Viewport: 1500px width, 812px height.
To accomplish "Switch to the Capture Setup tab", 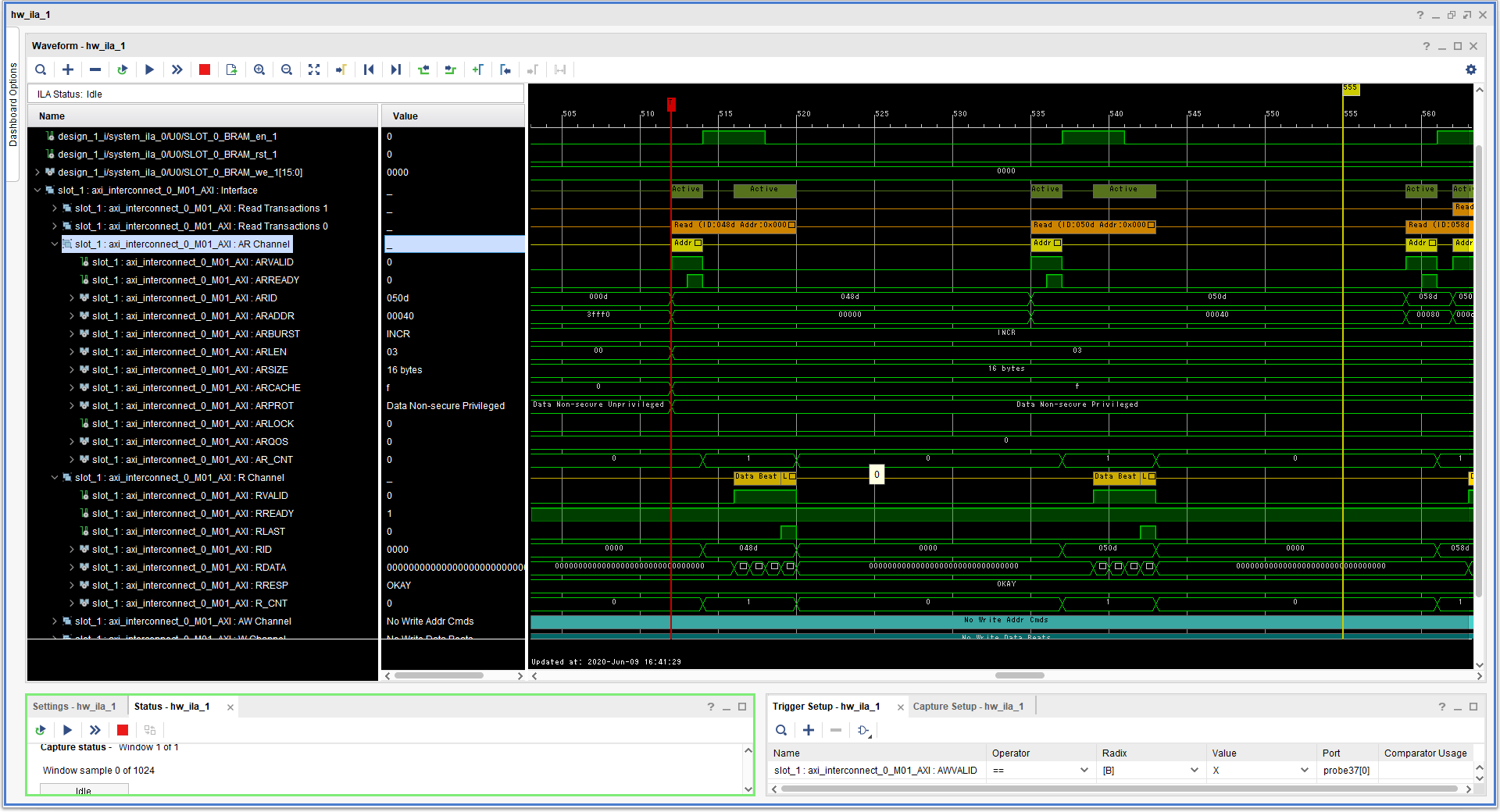I will click(968, 707).
